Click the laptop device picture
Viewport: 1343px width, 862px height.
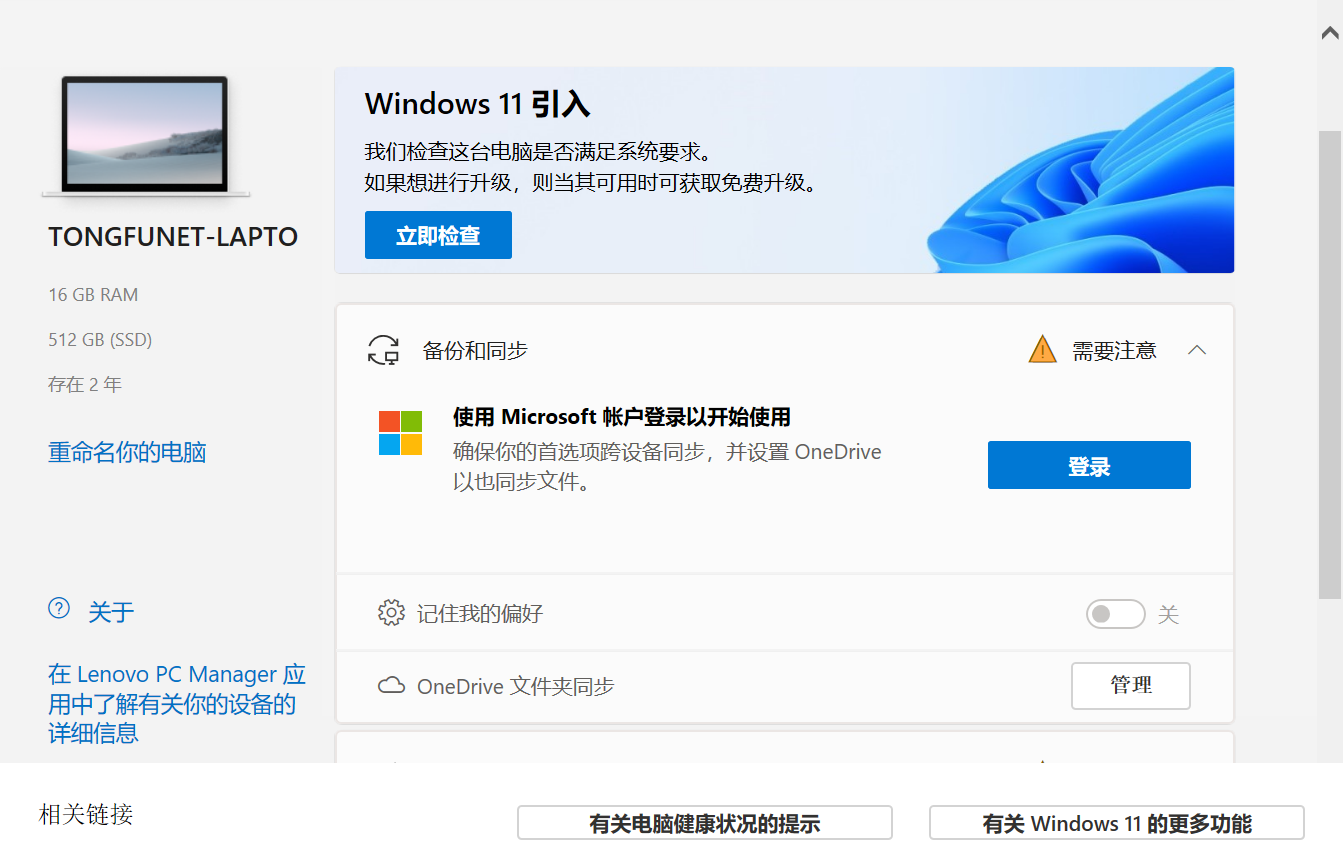pos(146,135)
